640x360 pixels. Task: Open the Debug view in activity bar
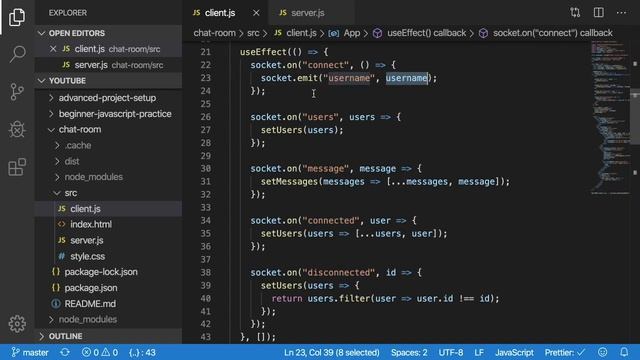click(x=17, y=129)
